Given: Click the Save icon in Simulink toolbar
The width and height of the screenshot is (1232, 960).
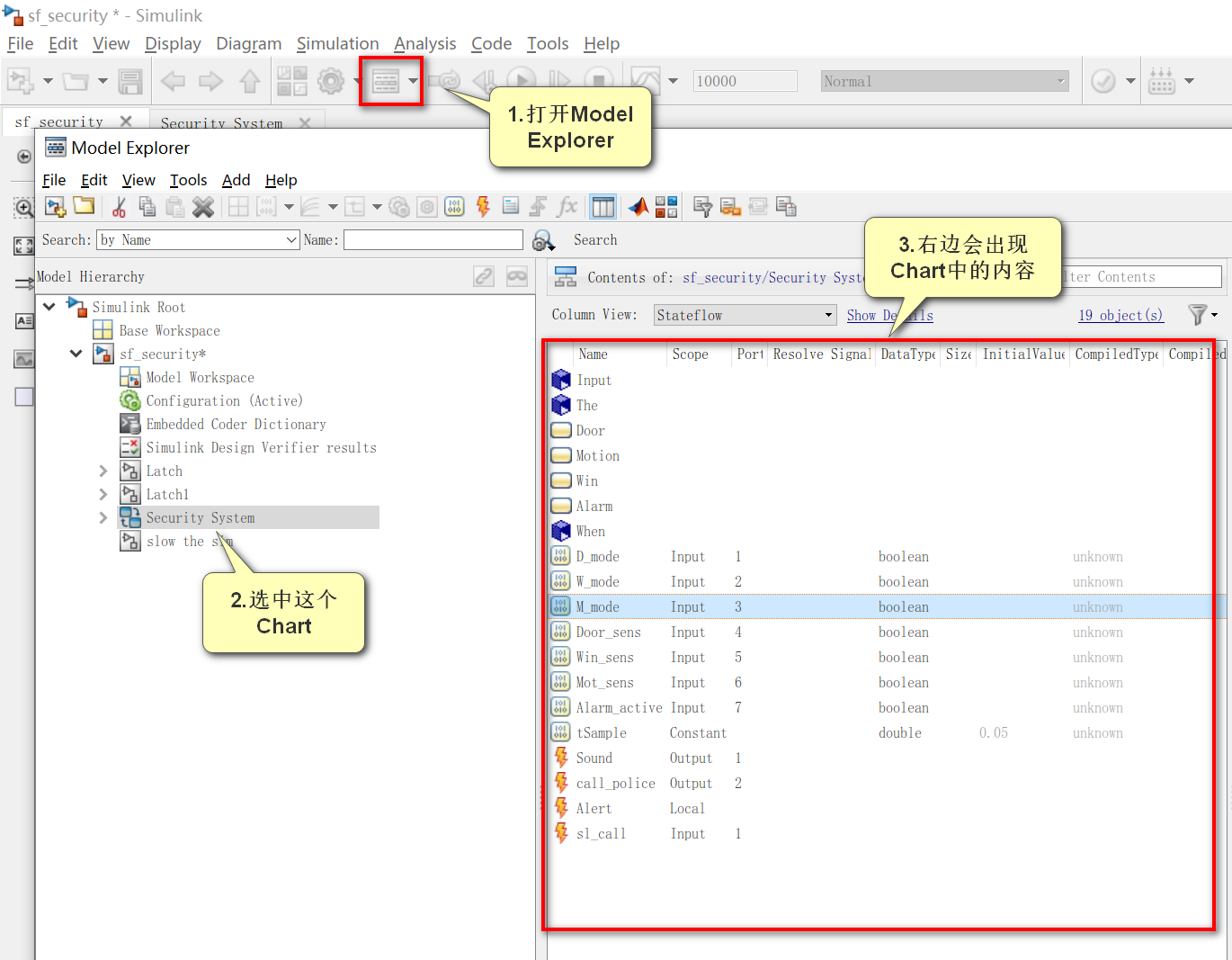Looking at the screenshot, I should (x=130, y=81).
